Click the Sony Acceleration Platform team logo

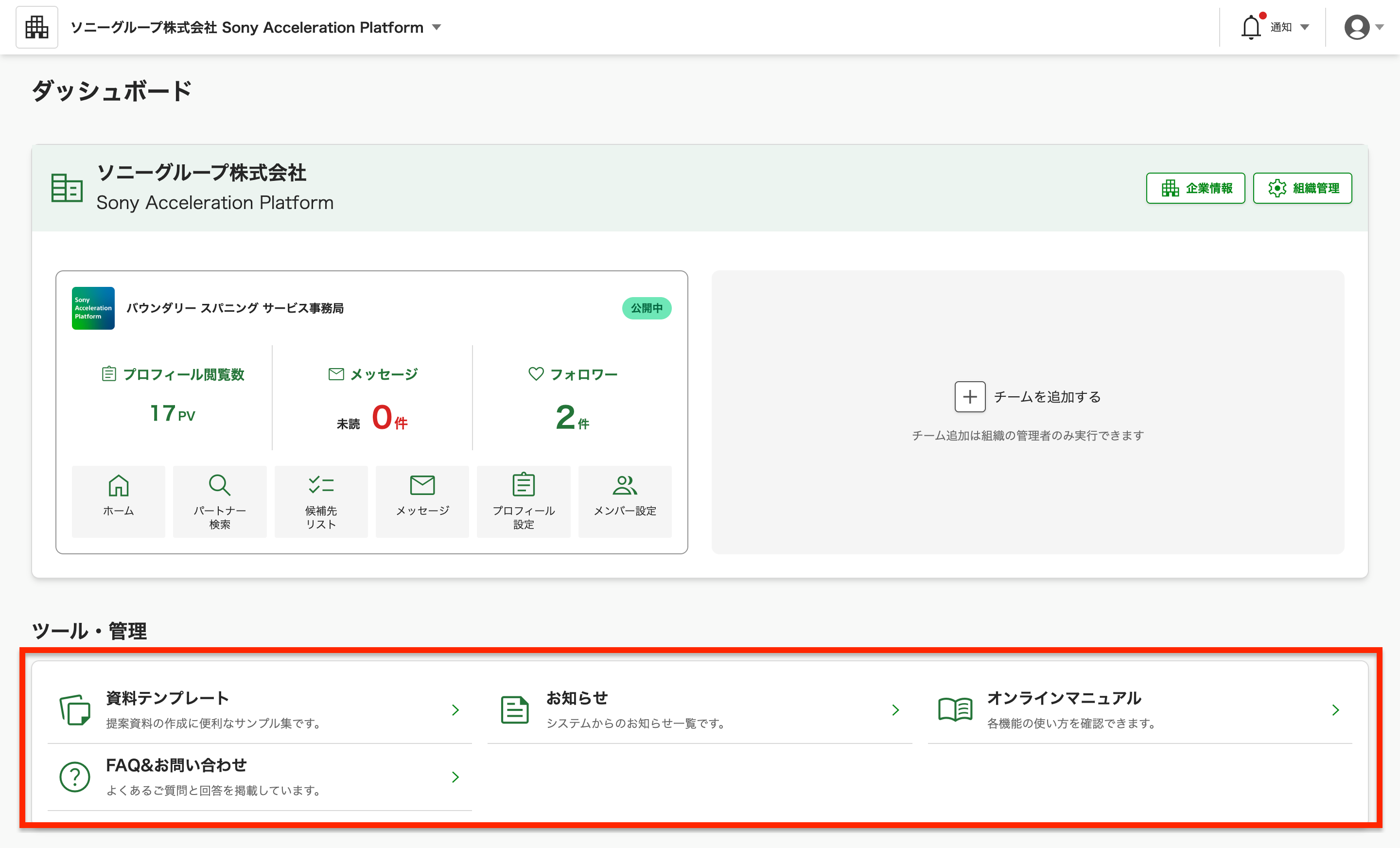click(x=93, y=309)
